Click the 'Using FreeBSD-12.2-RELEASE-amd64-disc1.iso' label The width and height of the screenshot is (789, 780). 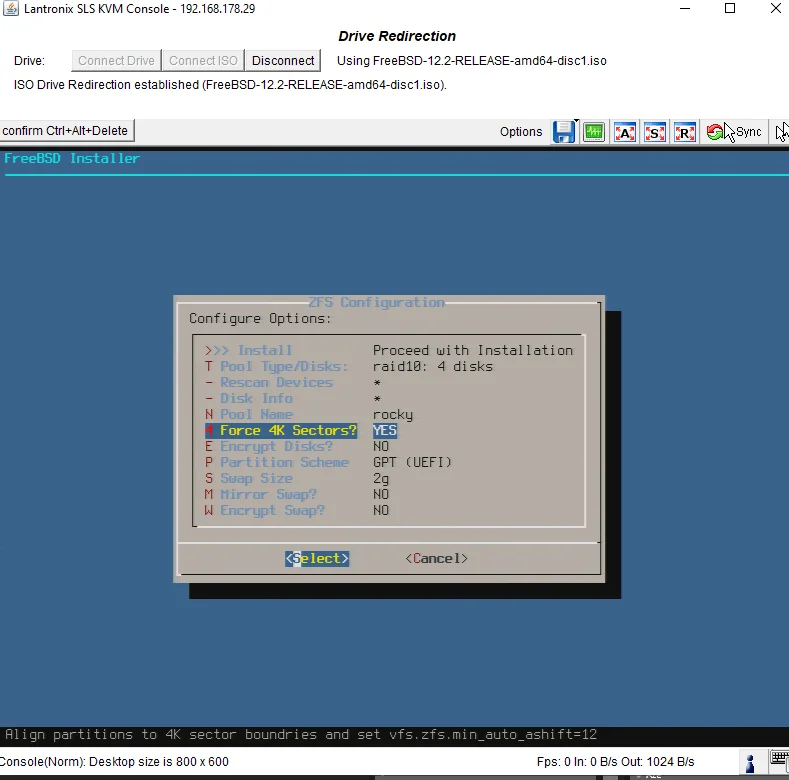coord(471,60)
